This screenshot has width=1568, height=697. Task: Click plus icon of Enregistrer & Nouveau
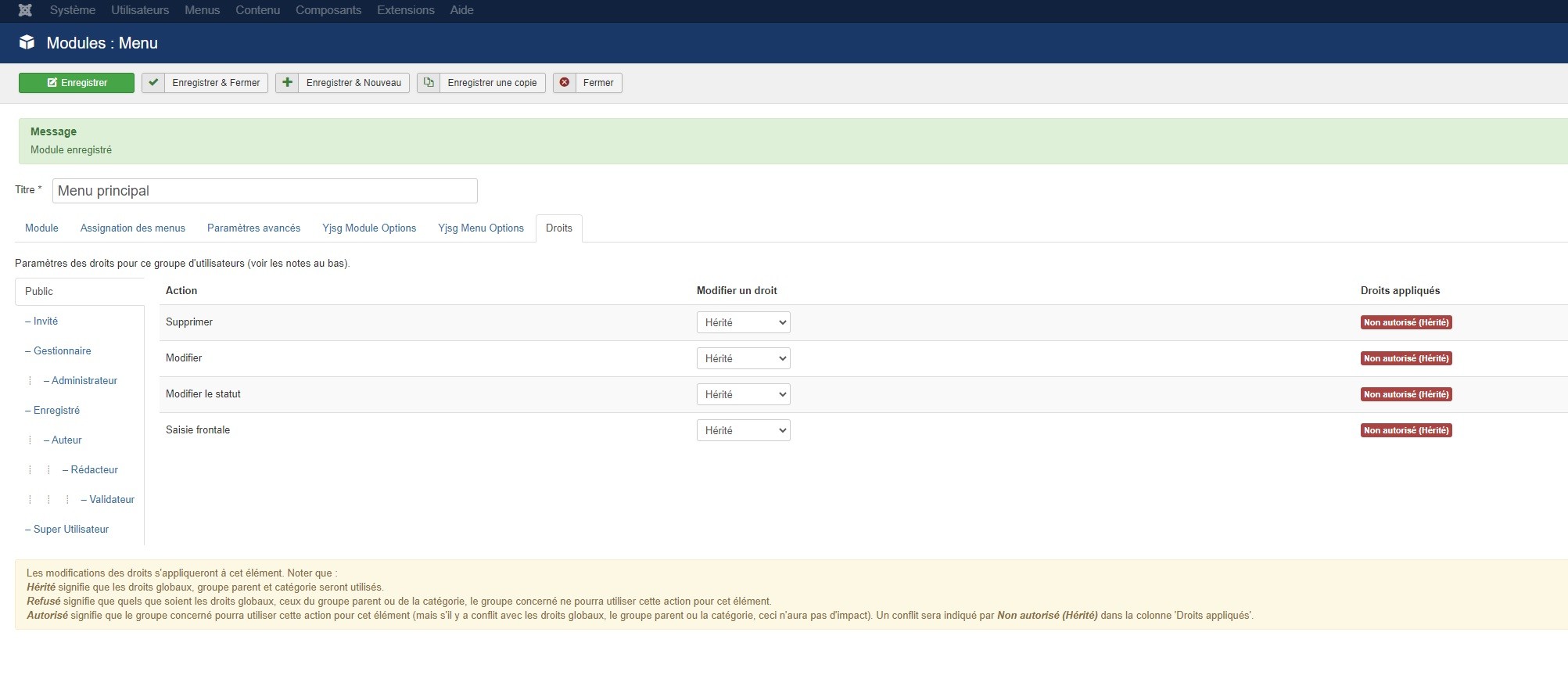[x=287, y=82]
